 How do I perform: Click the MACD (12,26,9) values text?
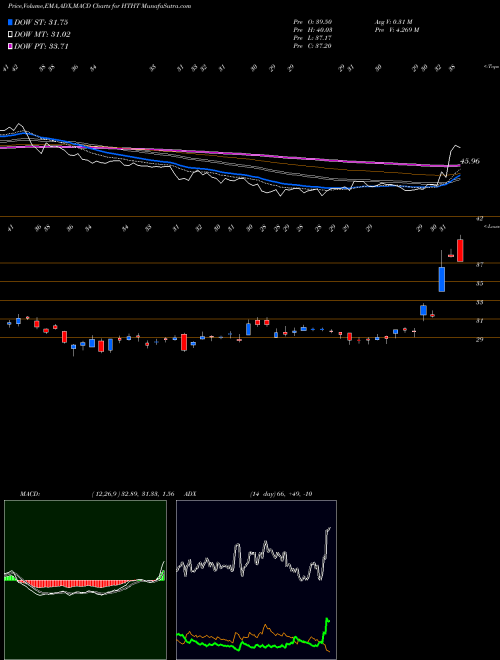[x=133, y=494]
